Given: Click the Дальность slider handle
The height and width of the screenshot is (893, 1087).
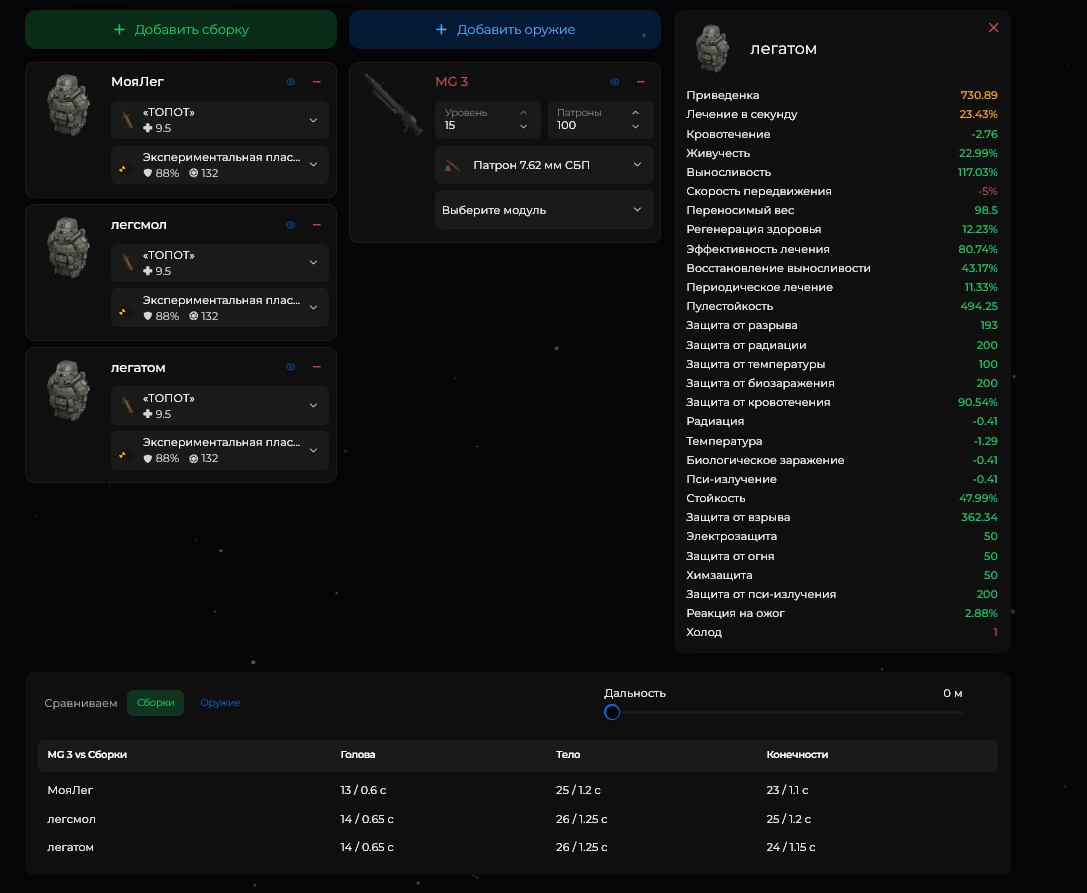Looking at the screenshot, I should (x=611, y=712).
